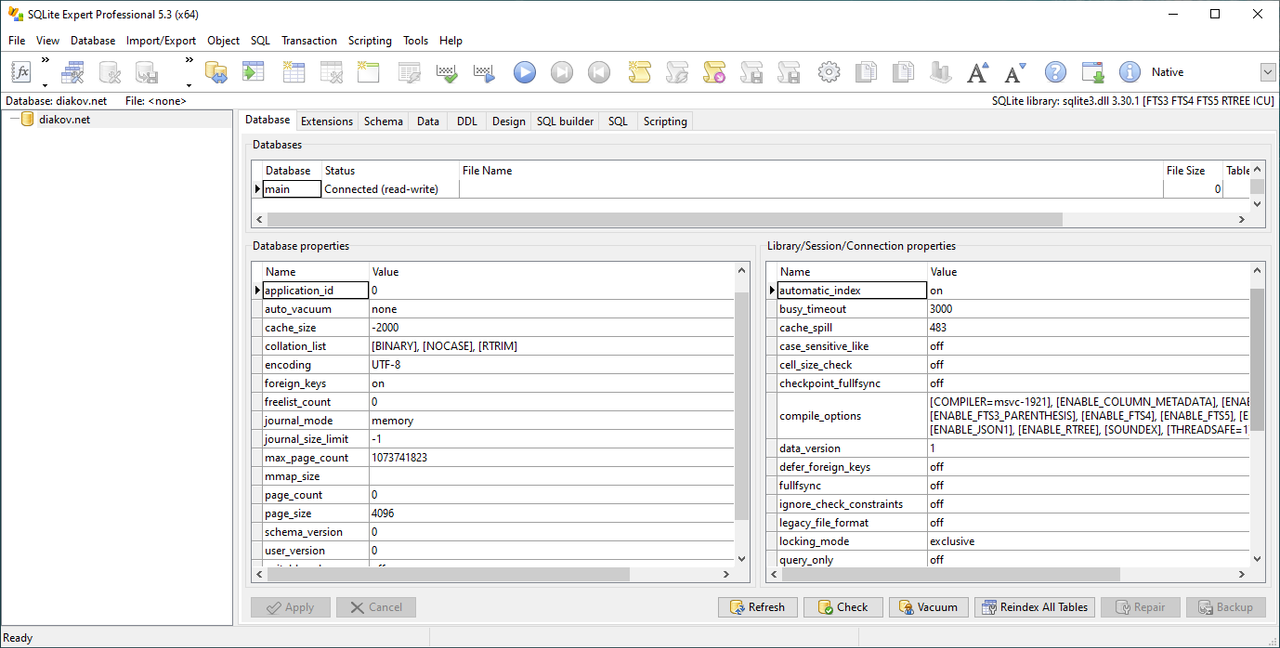This screenshot has width=1280, height=648.
Task: Click the grayed save script icon
Action: tap(752, 72)
